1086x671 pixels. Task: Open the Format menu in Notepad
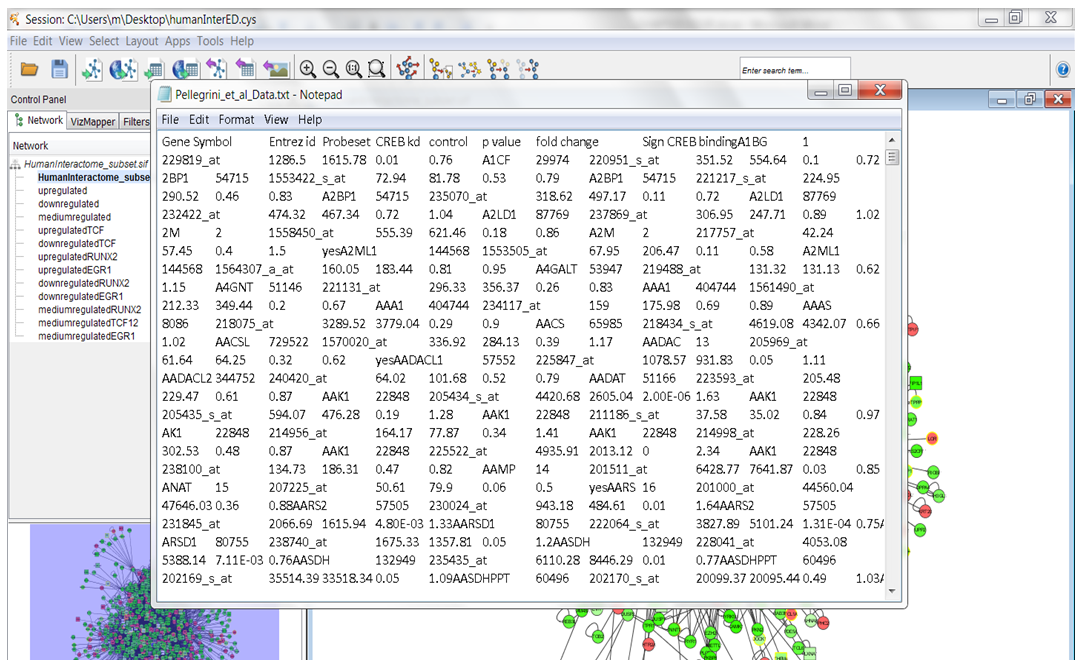pyautogui.click(x=237, y=119)
